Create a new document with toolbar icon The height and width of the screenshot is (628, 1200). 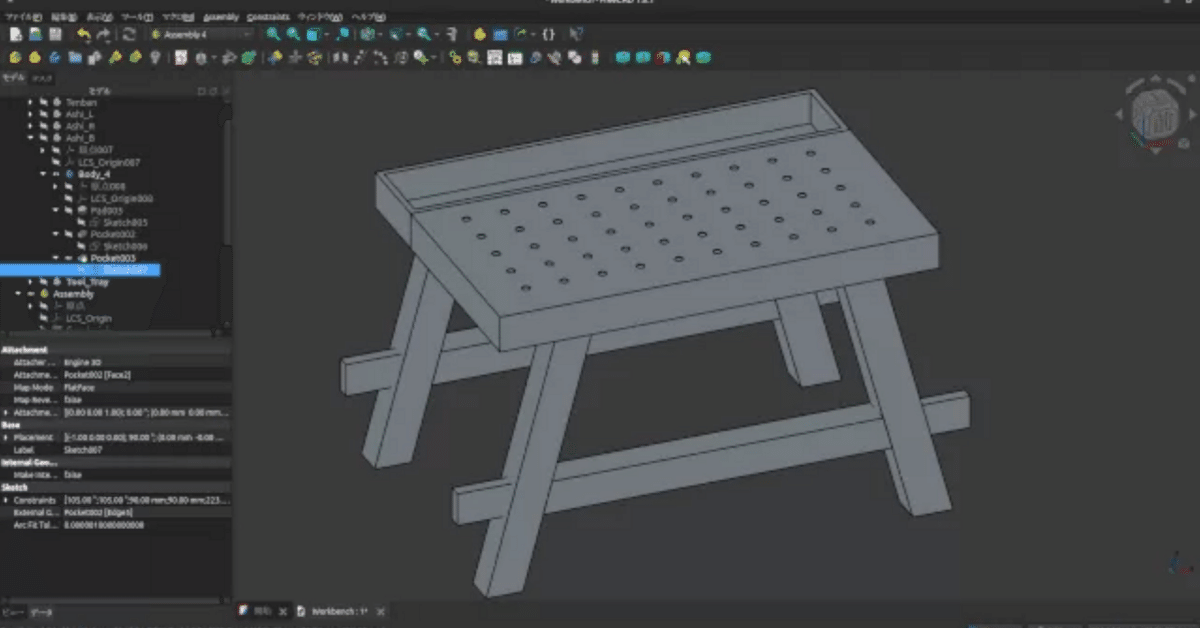[16, 34]
